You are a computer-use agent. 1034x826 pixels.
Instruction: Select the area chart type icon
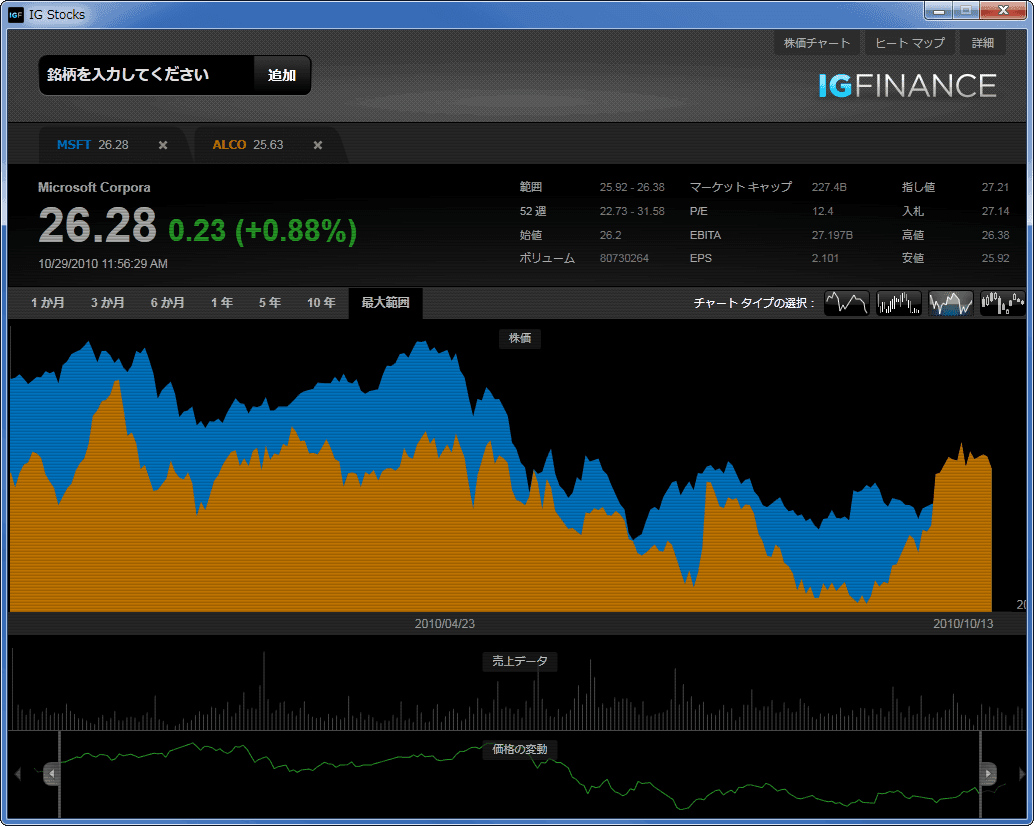click(x=951, y=303)
